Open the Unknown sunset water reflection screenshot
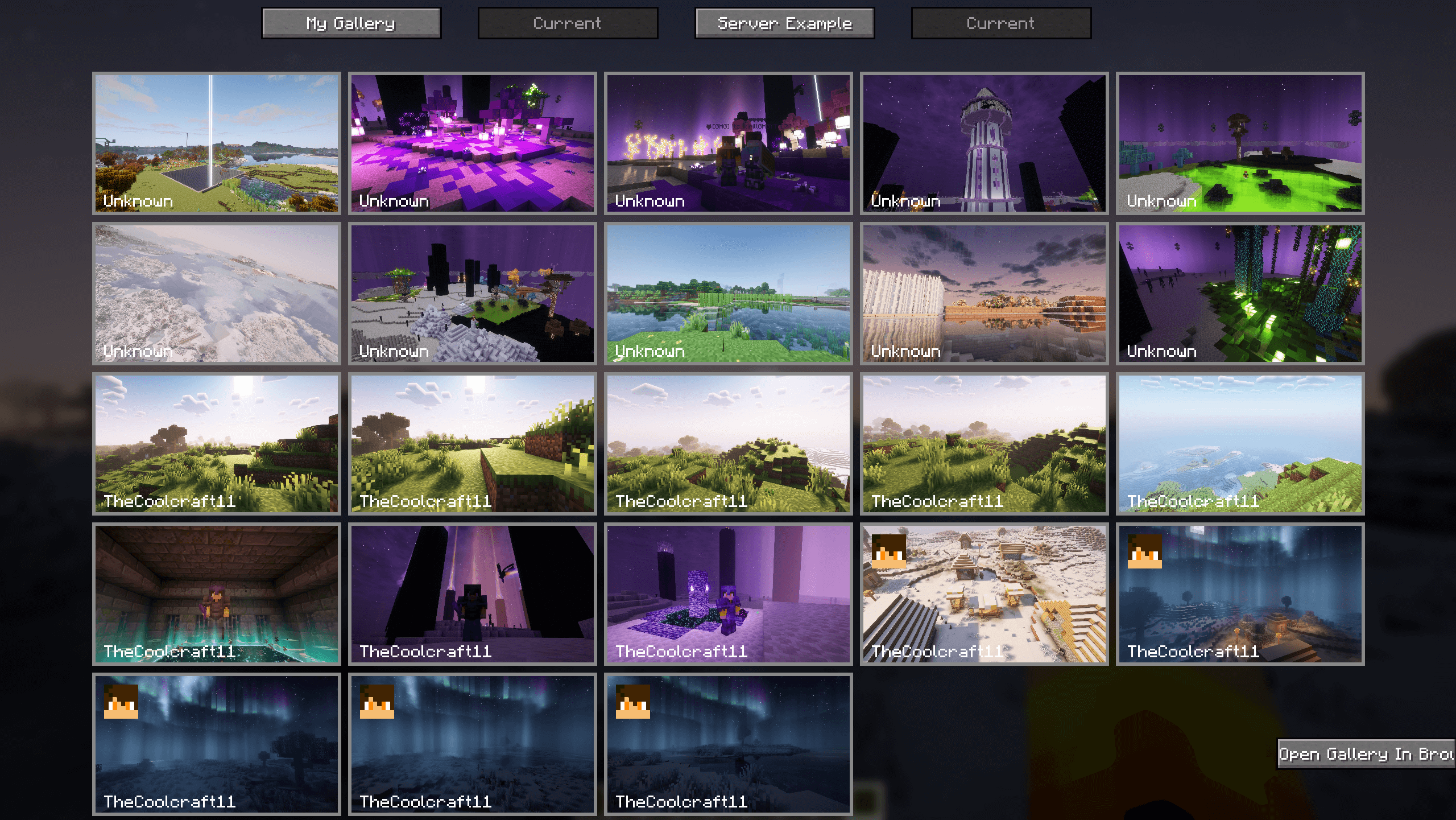1456x820 pixels. click(985, 294)
